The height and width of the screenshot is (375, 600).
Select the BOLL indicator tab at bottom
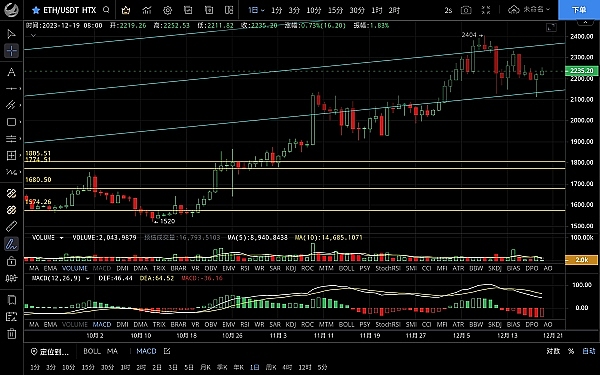tap(92, 351)
